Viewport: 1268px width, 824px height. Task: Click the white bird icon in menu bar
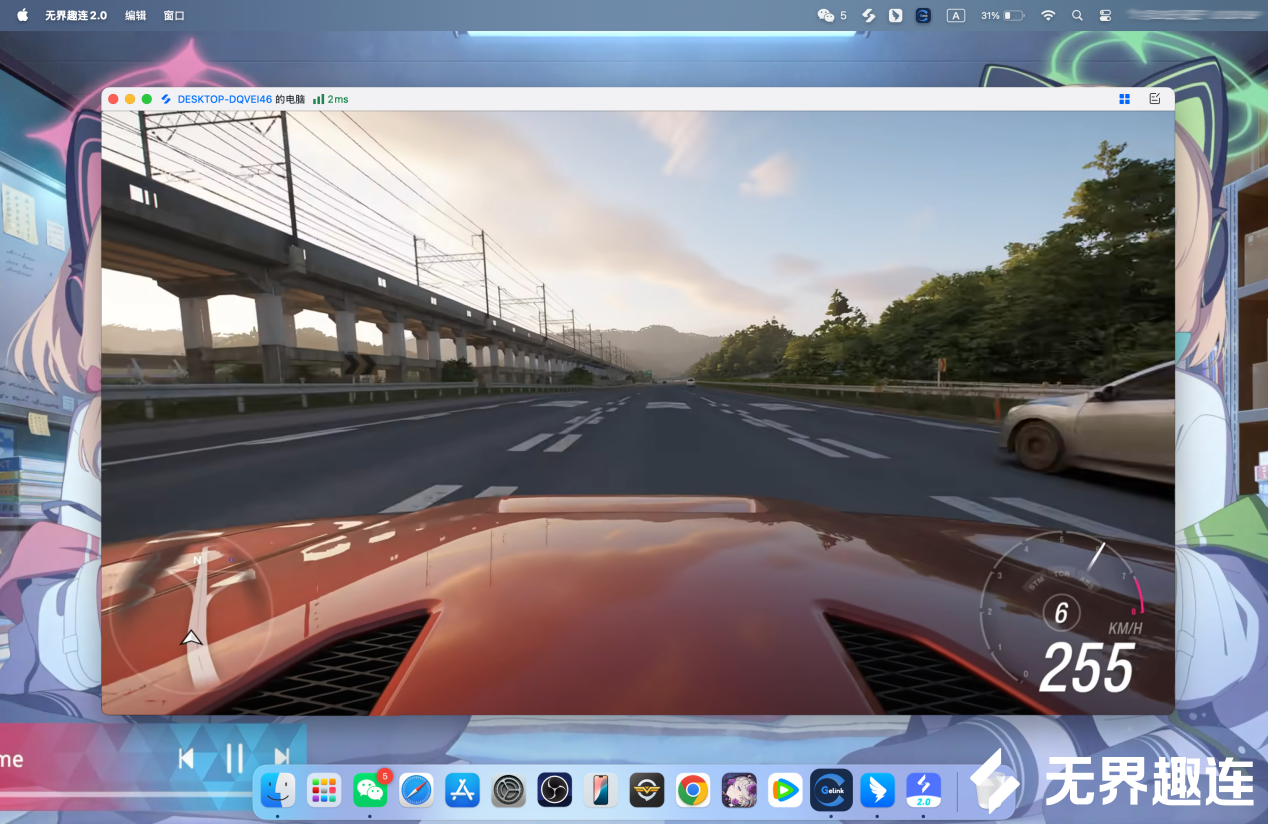[896, 15]
